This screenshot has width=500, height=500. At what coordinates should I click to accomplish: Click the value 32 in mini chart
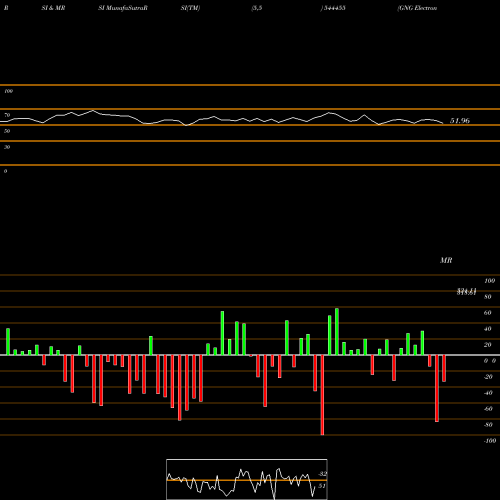point(322,474)
